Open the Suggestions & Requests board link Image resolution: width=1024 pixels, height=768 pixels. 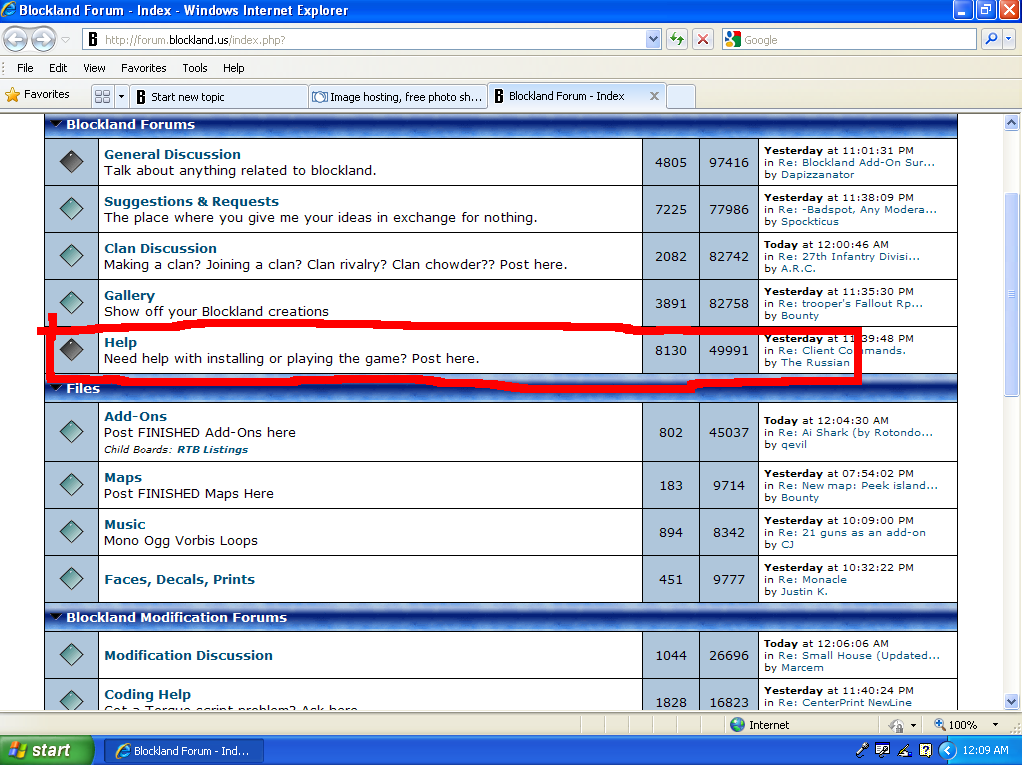point(191,201)
